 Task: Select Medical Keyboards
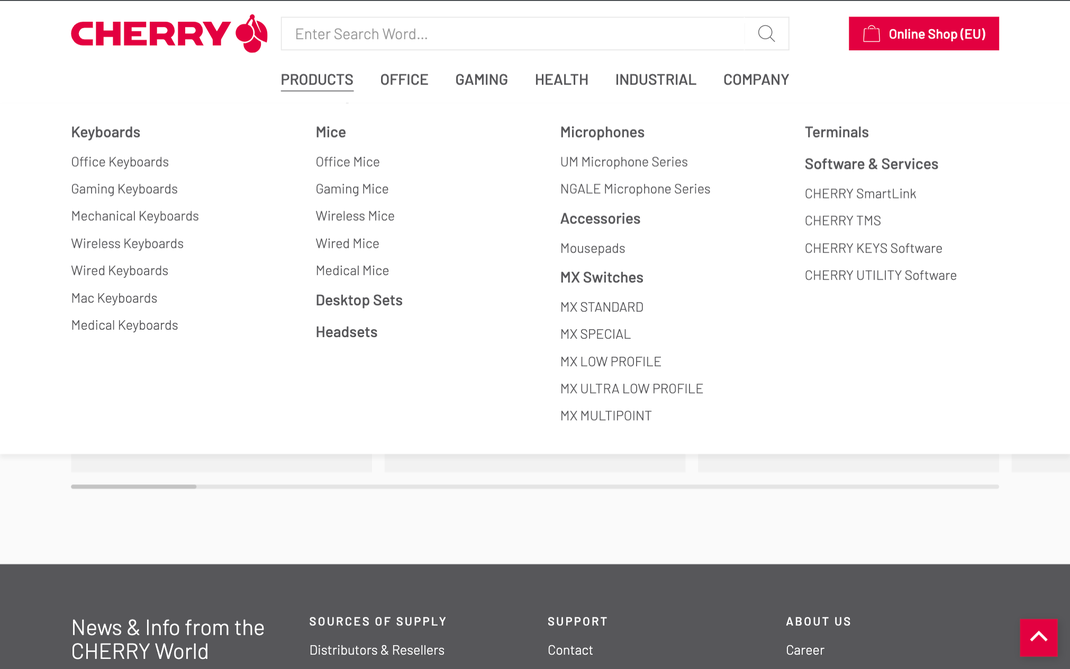tap(124, 326)
